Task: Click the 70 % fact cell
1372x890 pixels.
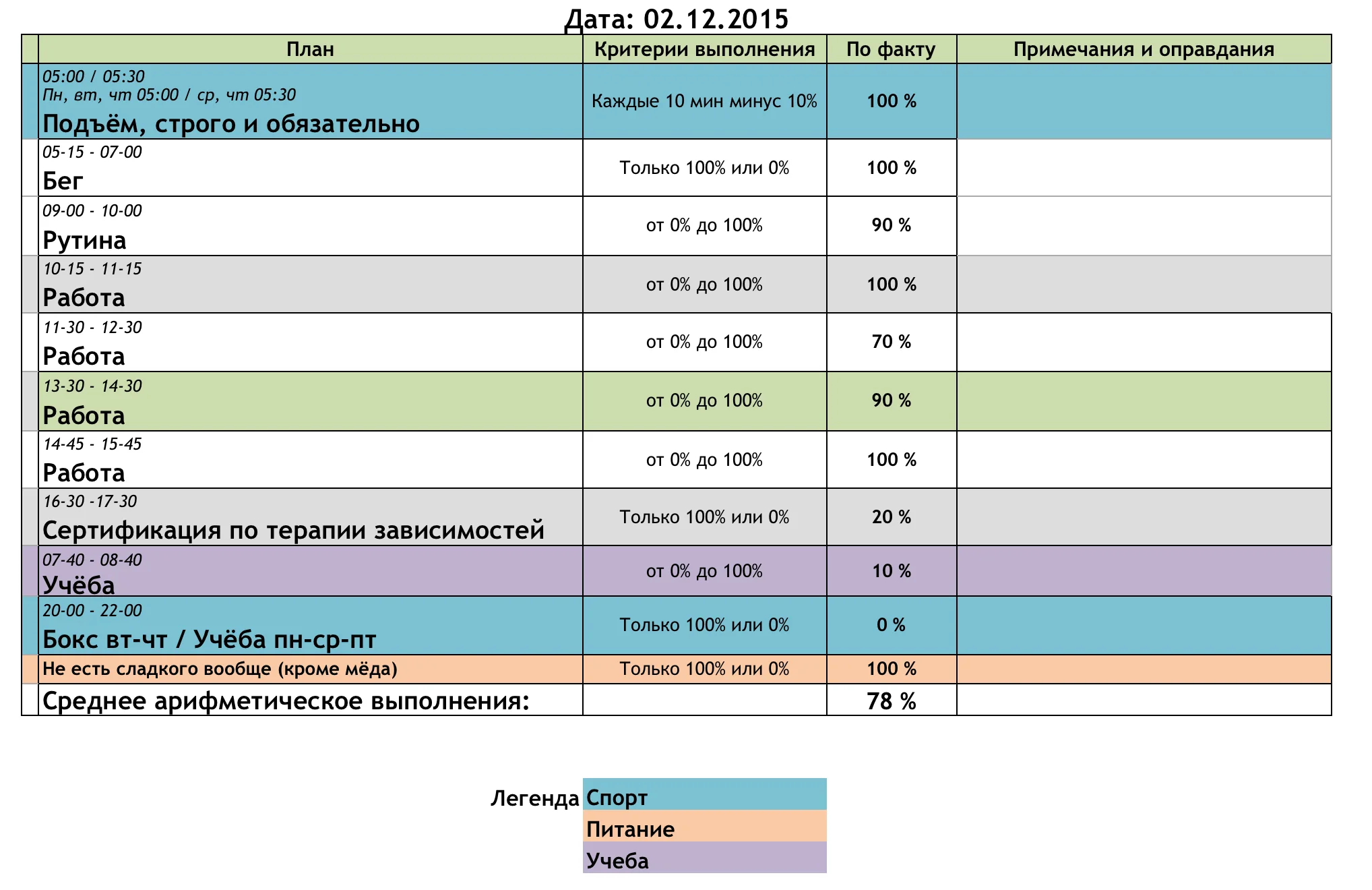Action: (x=891, y=342)
